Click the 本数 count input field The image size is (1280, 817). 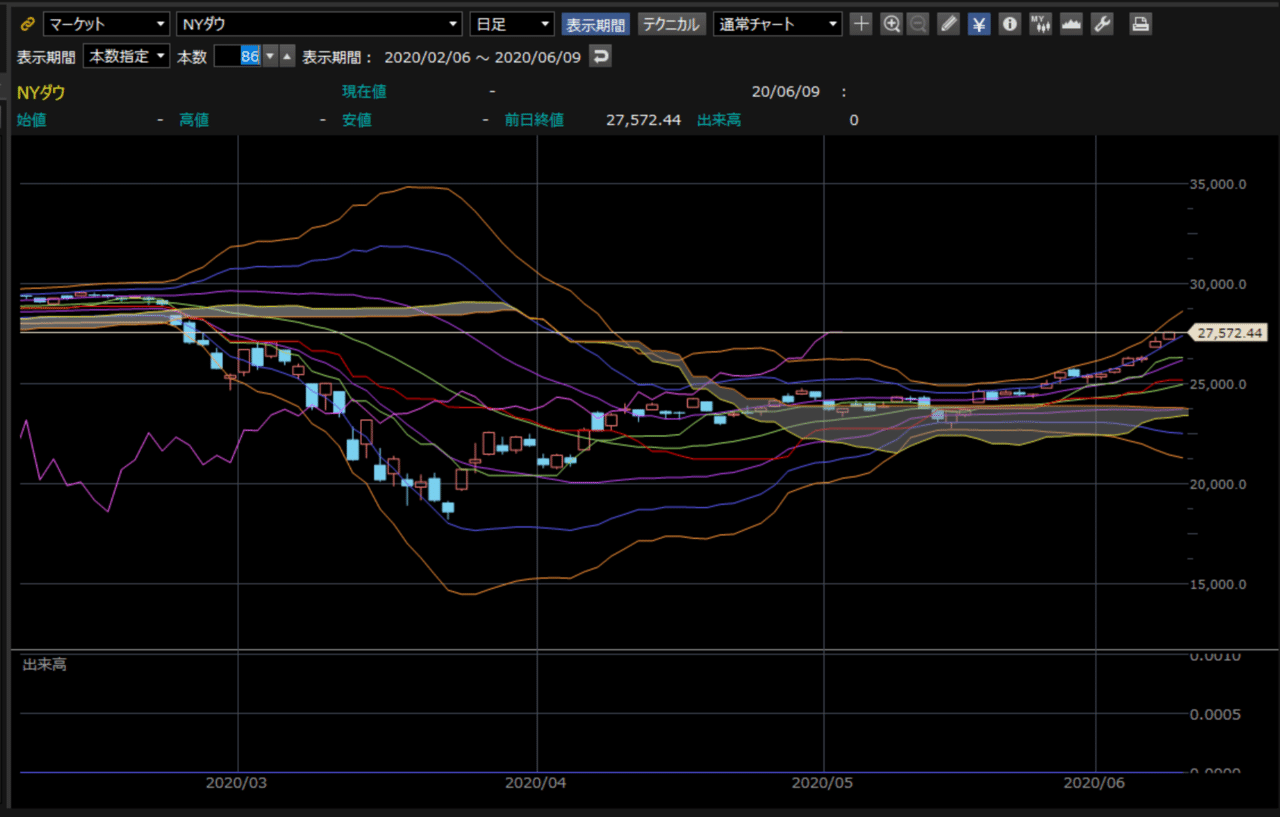click(x=238, y=57)
